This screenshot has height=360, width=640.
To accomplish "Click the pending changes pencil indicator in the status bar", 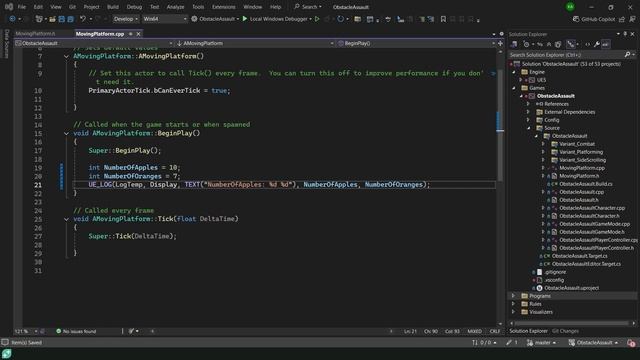I will (x=512, y=342).
